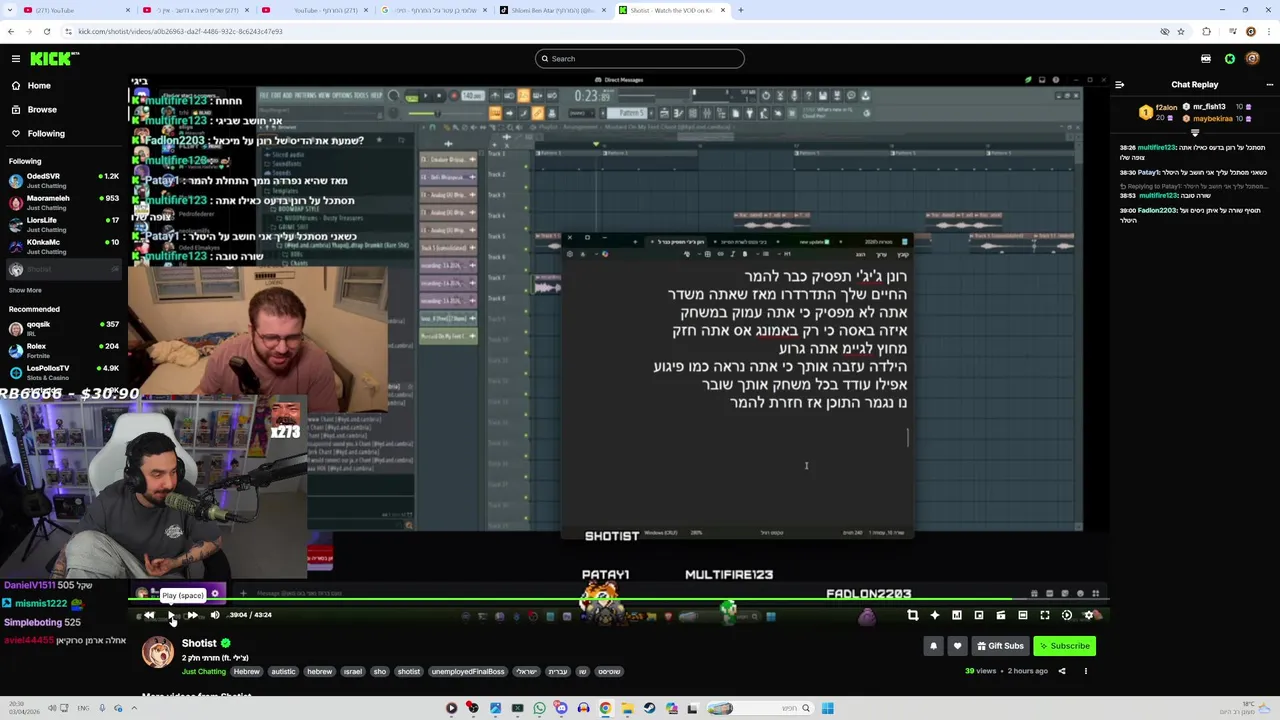This screenshot has width=1280, height=720.
Task: Select the shotist tag
Action: (408, 672)
